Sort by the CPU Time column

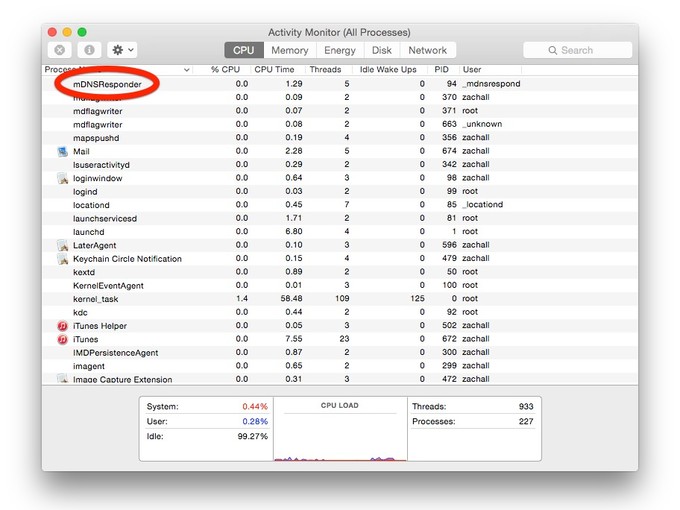tap(274, 69)
